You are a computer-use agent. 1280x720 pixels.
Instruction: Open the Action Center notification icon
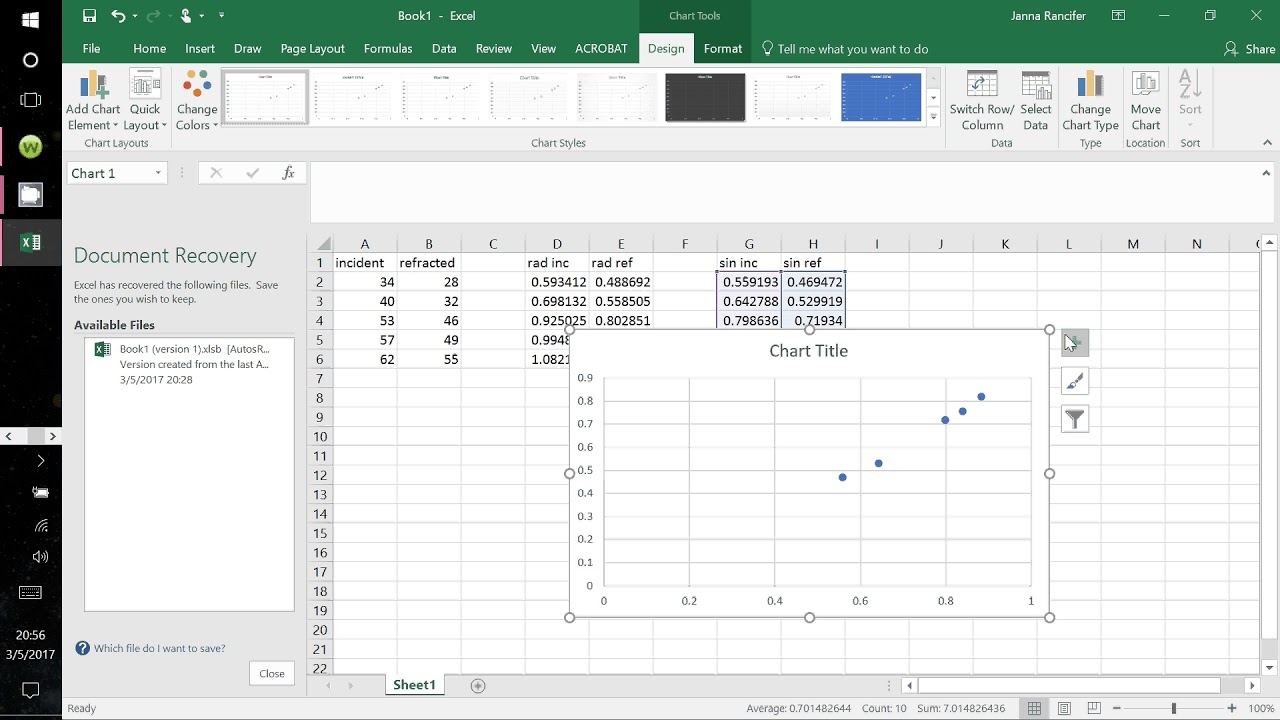tap(30, 690)
